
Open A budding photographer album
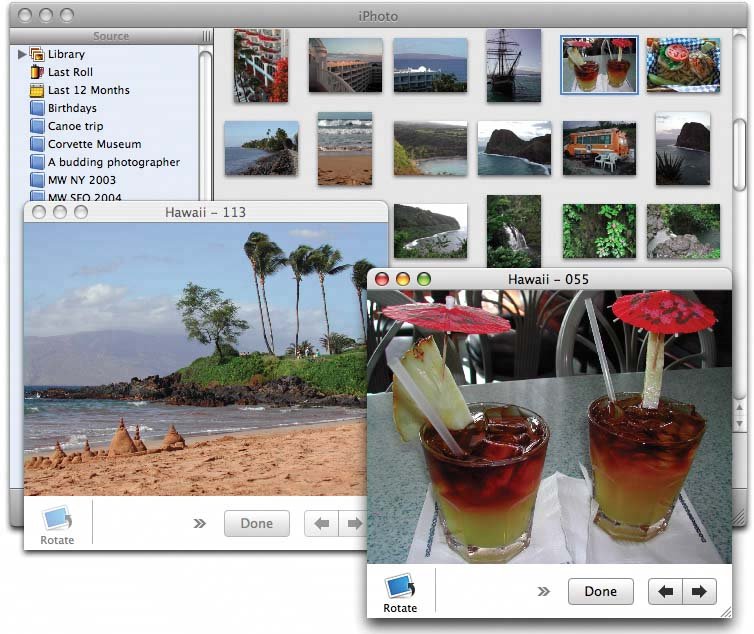click(x=113, y=162)
